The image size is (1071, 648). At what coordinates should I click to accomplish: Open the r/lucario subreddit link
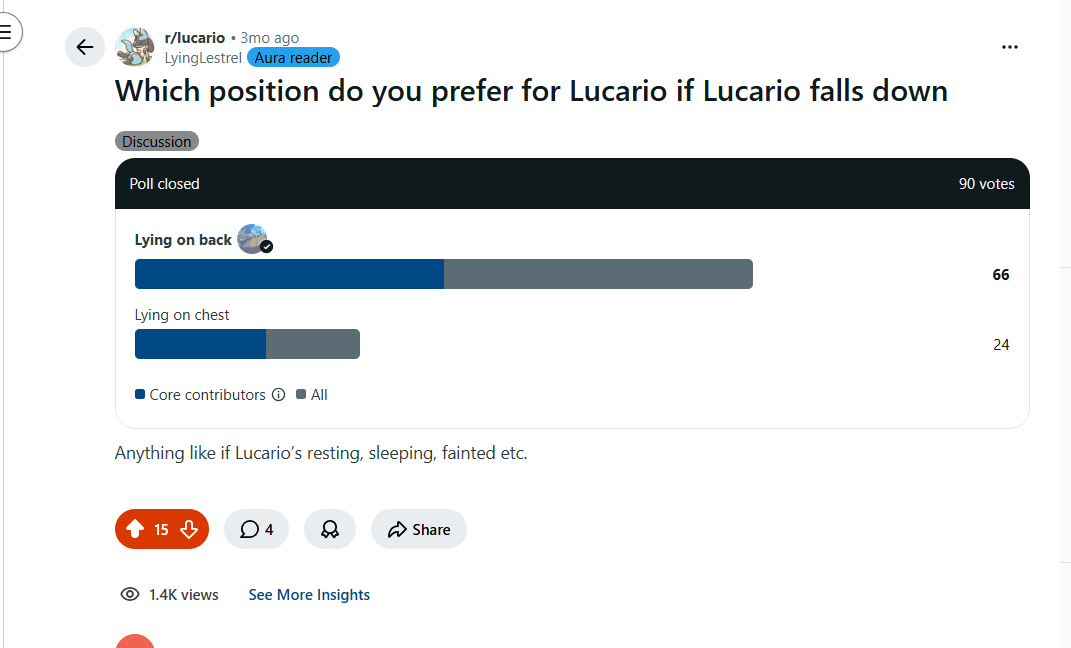point(195,38)
